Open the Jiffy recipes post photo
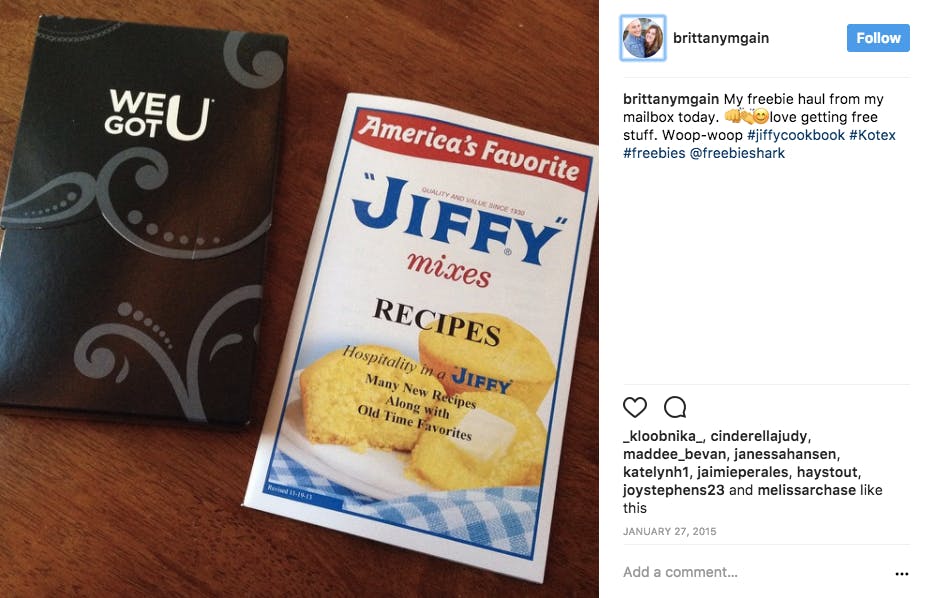 (x=299, y=299)
